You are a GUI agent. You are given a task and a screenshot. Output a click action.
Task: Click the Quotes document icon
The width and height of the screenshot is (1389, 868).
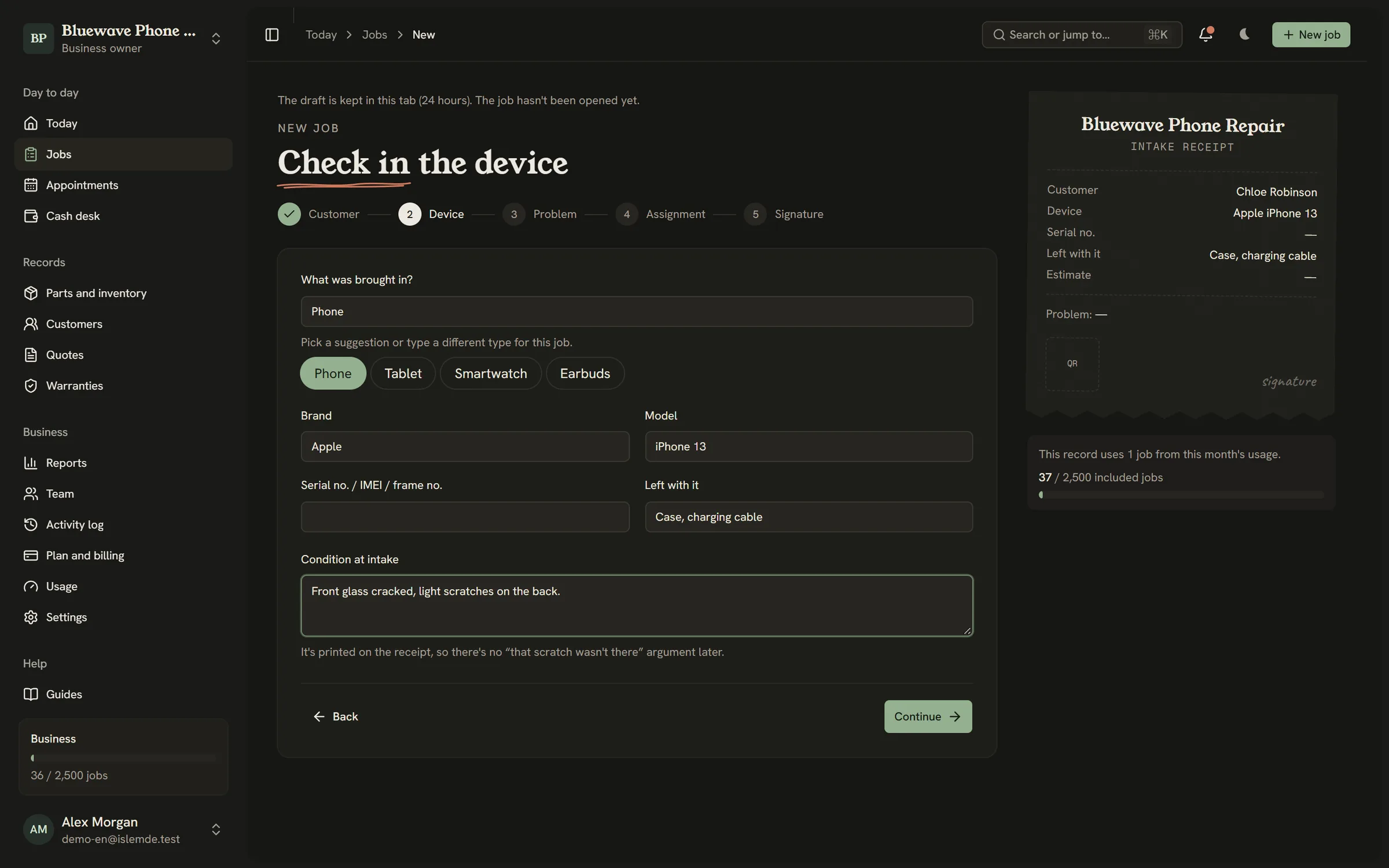(31, 355)
